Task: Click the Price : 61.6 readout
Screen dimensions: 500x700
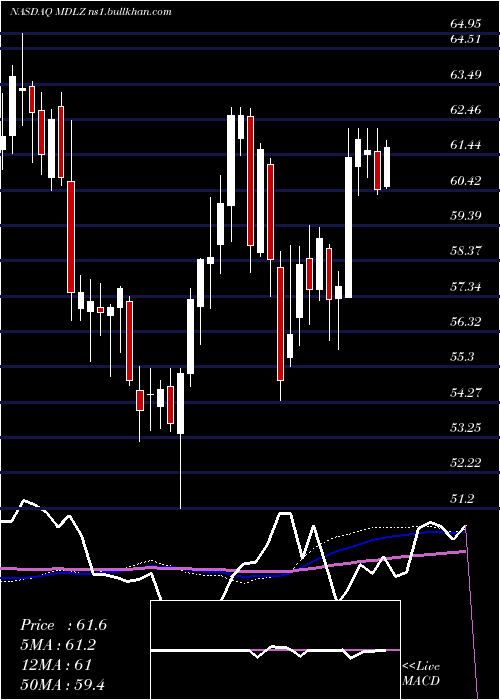Action: [63, 625]
